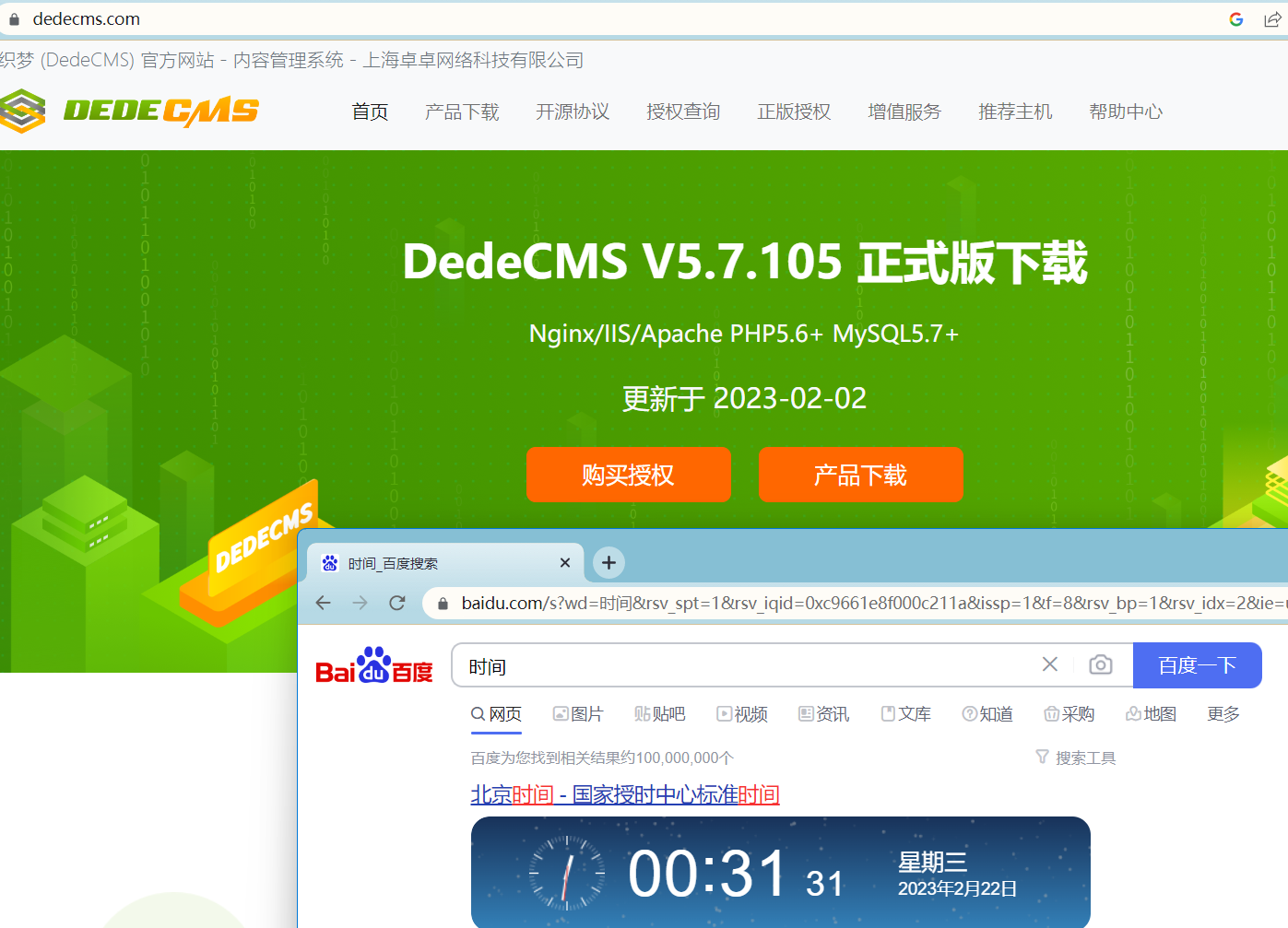This screenshot has height=928, width=1288.
Task: Open the 正版授权 navigation item
Action: (x=794, y=112)
